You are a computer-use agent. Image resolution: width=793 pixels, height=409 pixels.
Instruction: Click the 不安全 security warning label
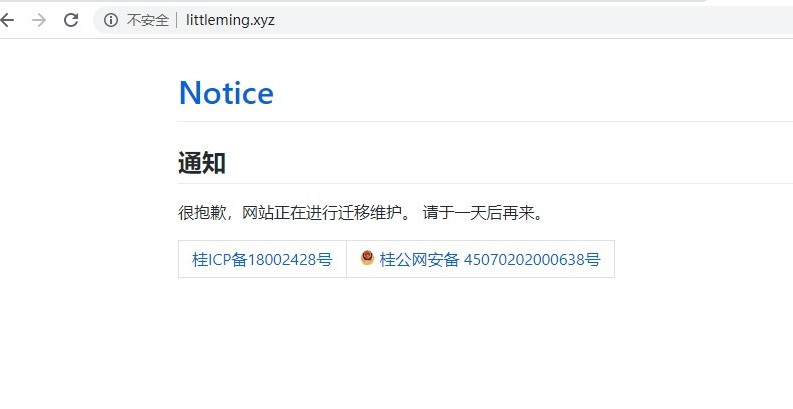coord(147,20)
